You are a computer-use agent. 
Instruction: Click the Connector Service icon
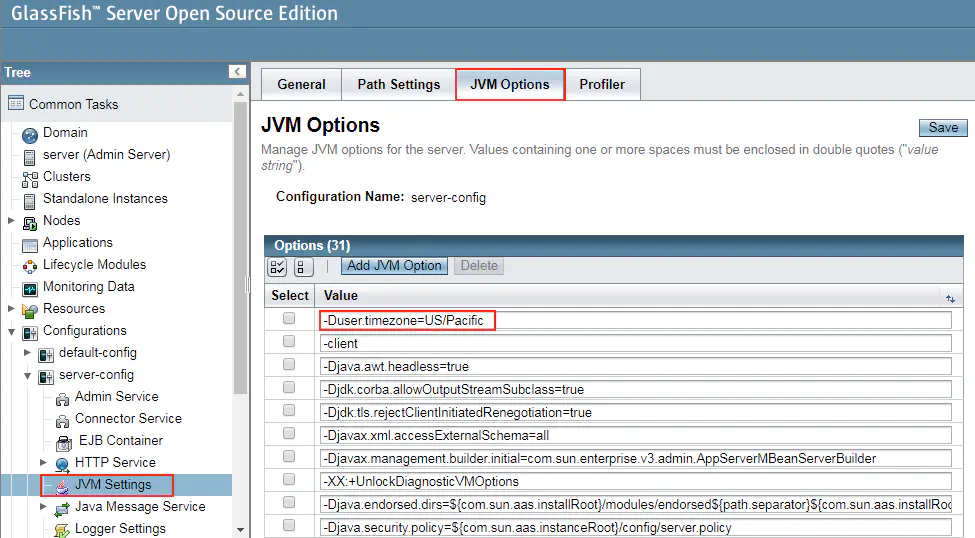tap(62, 421)
